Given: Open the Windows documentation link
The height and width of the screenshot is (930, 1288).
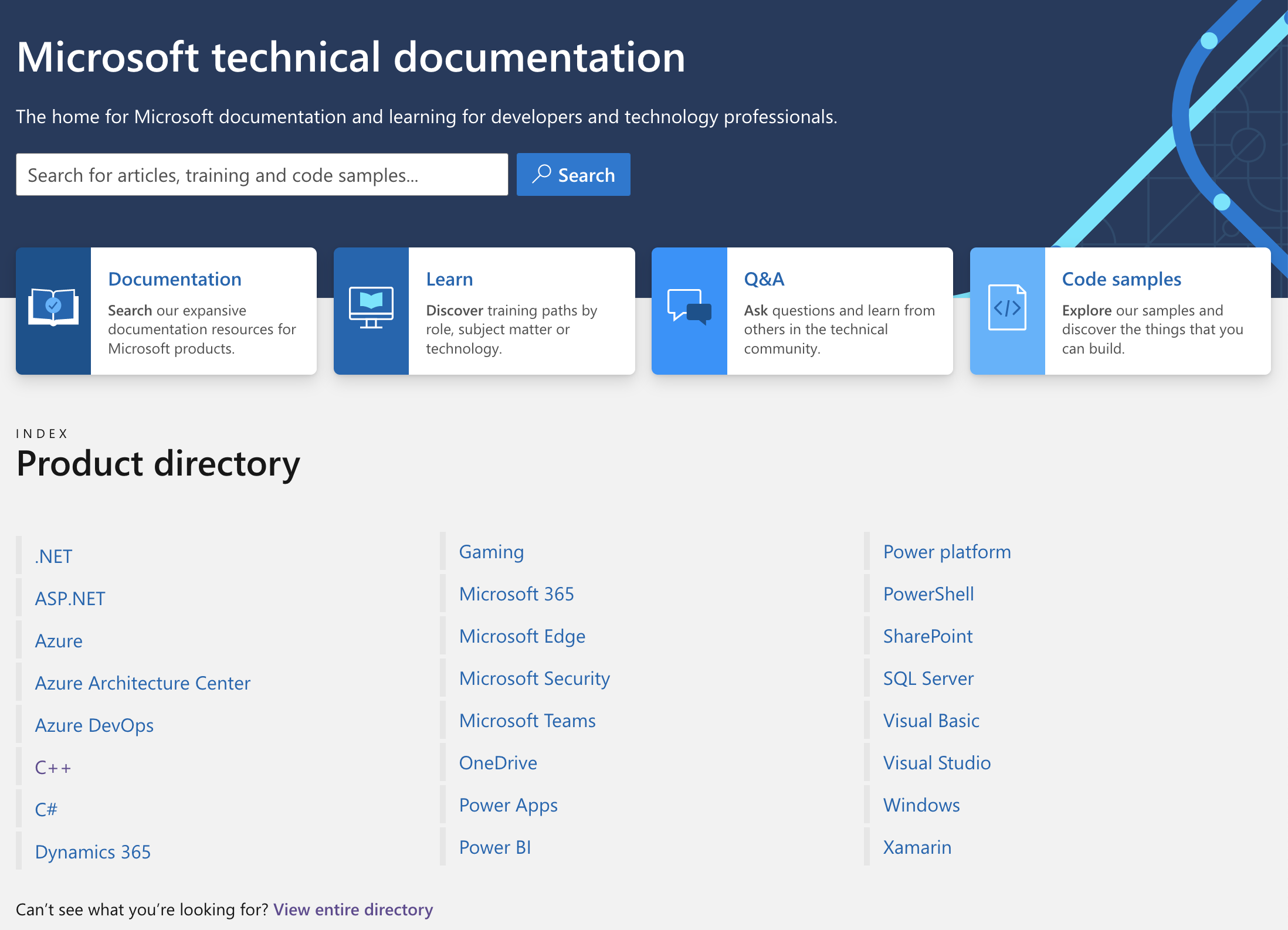Looking at the screenshot, I should pyautogui.click(x=921, y=805).
